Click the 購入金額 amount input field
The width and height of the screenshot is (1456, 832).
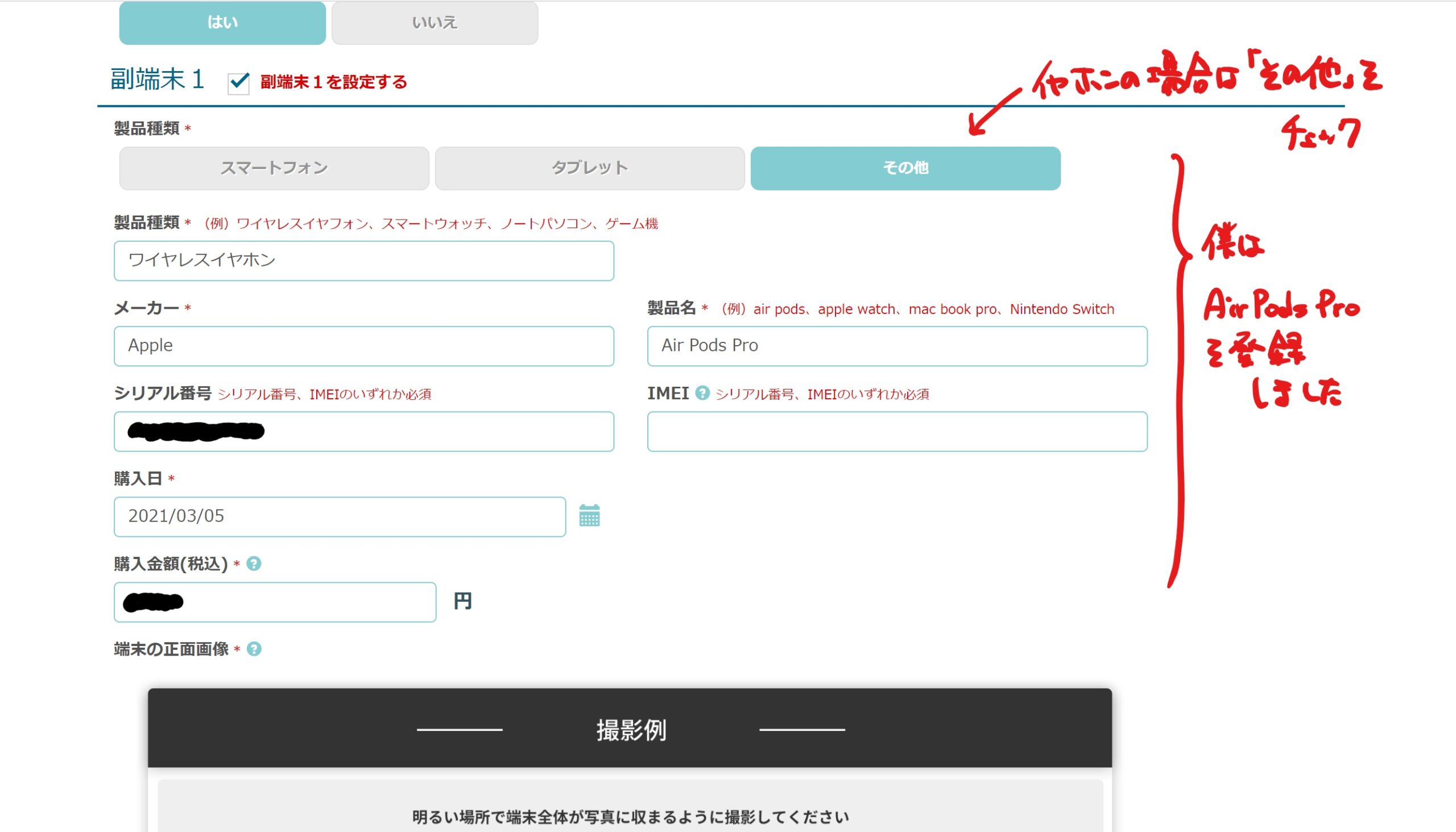[275, 602]
